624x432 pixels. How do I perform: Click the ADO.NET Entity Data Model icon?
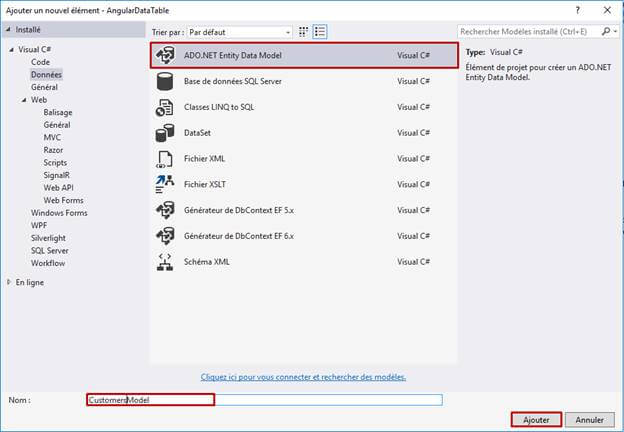(x=165, y=55)
